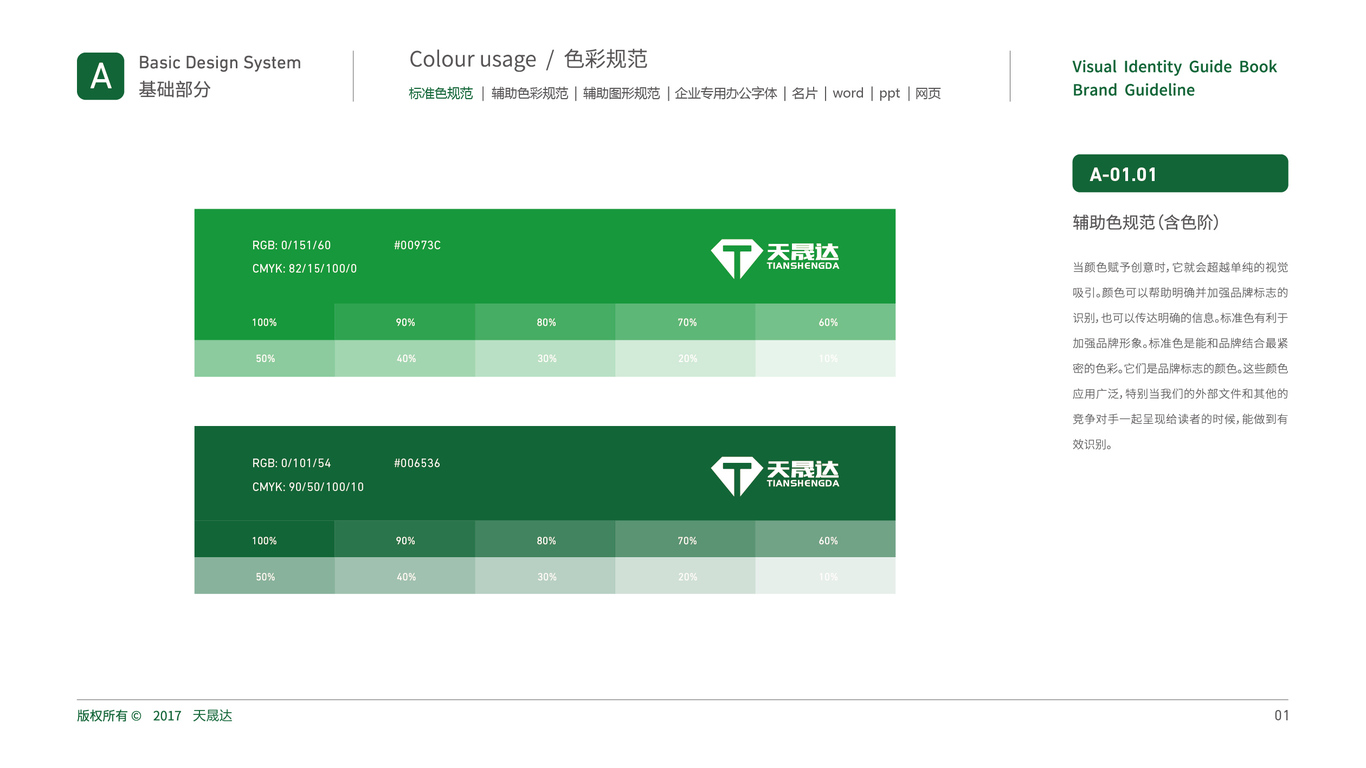Click the green A section icon
Screen dimensions: 1366x768
(x=101, y=76)
